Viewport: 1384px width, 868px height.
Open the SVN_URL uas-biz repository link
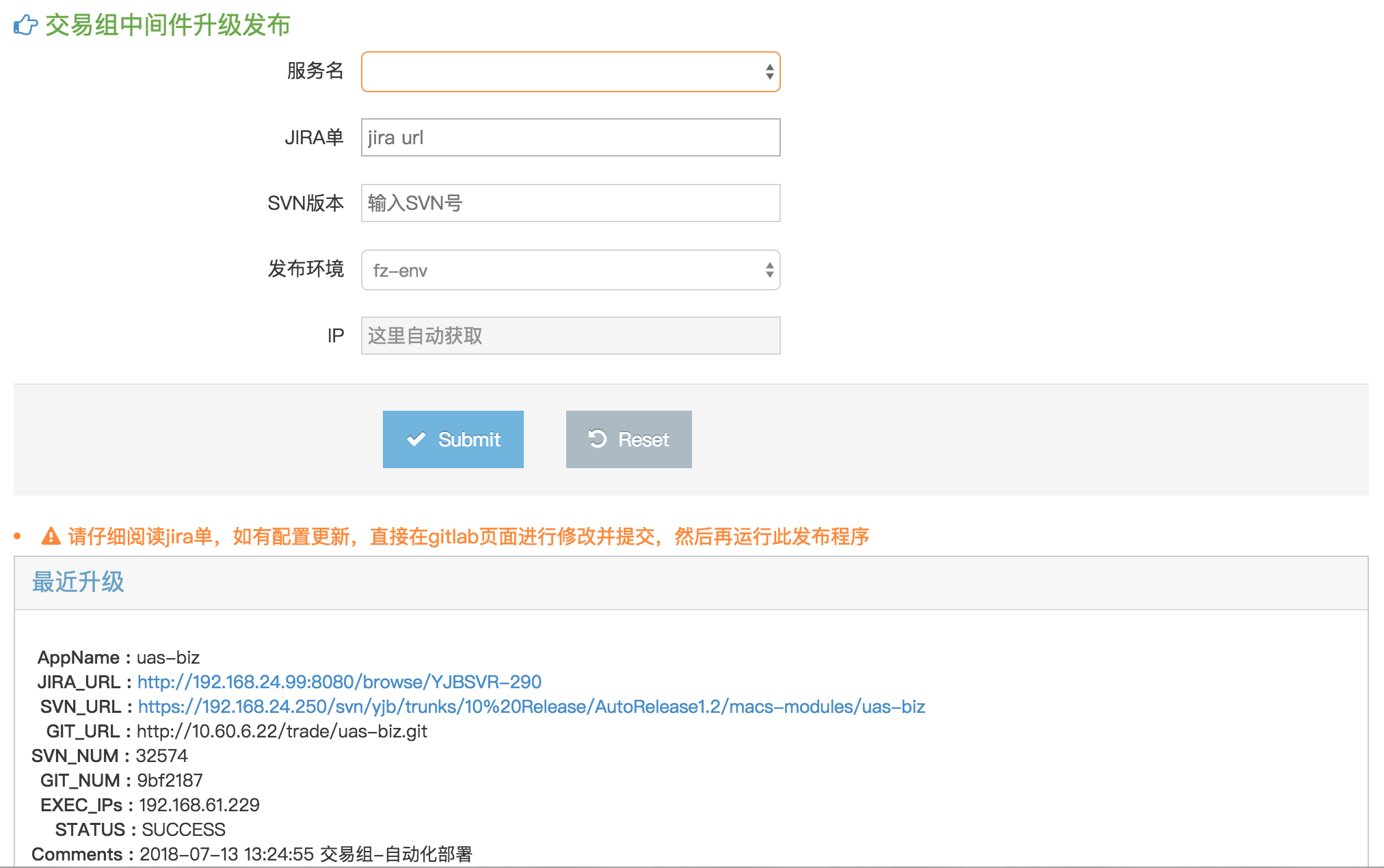pyautogui.click(x=531, y=707)
